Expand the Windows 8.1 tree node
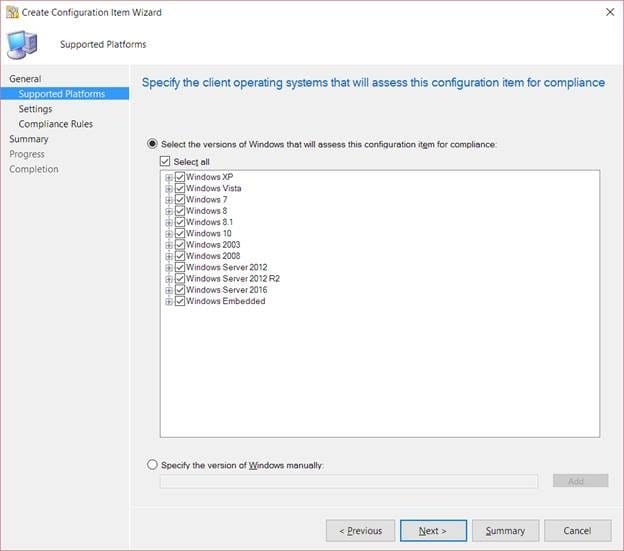 point(169,223)
